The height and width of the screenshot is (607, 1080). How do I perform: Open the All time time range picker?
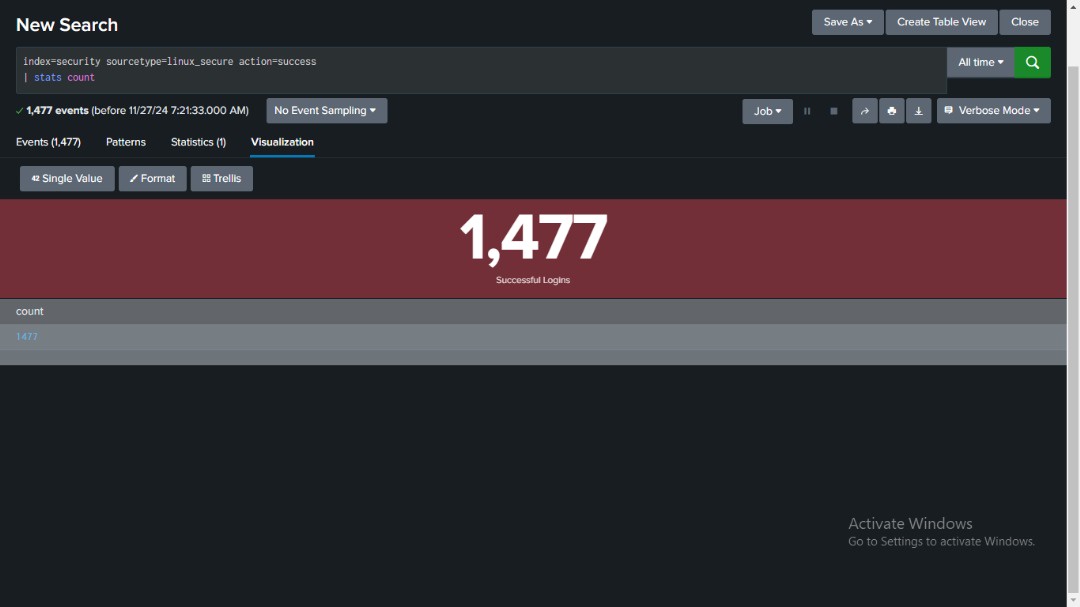point(979,62)
